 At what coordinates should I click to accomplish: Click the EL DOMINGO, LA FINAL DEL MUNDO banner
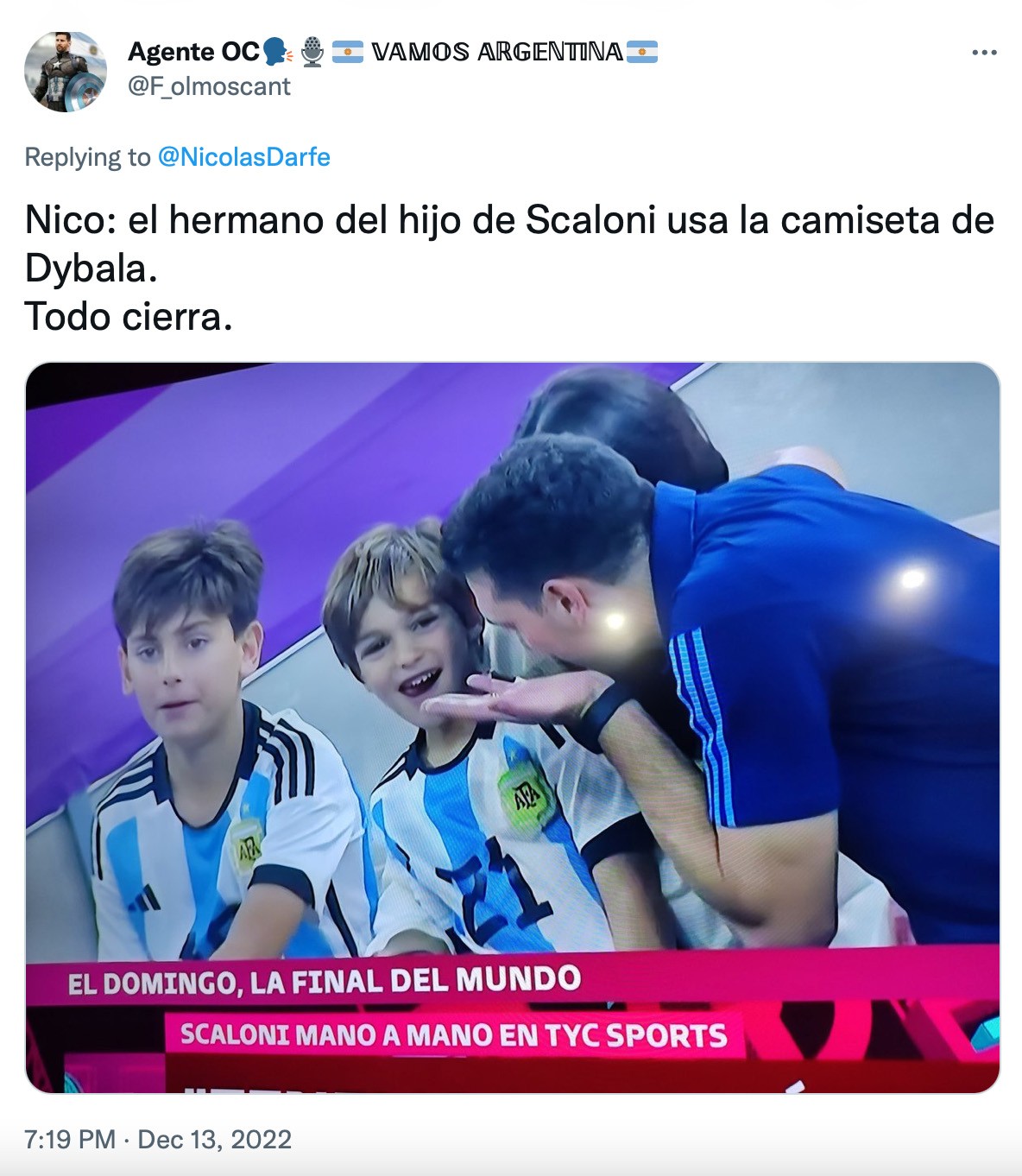[325, 982]
